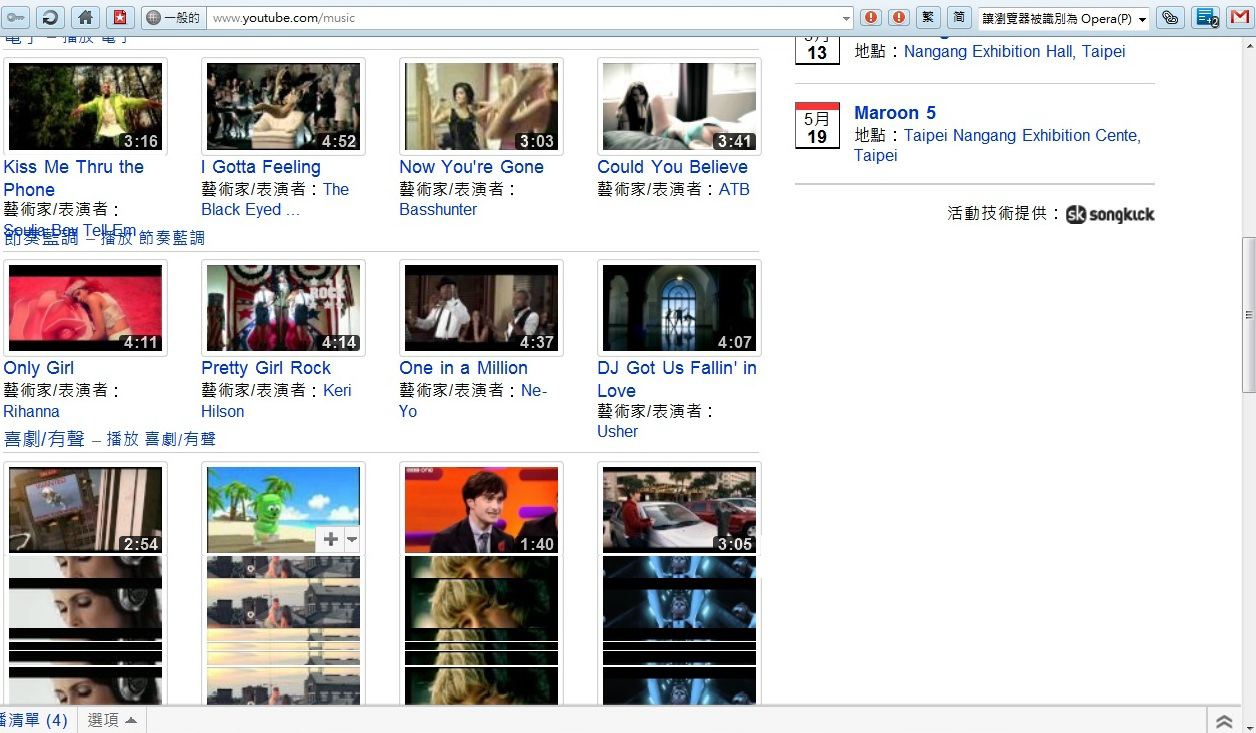This screenshot has height=733, width=1256.
Task: Open the 播清單 (4) playlist bar
Action: tap(34, 720)
